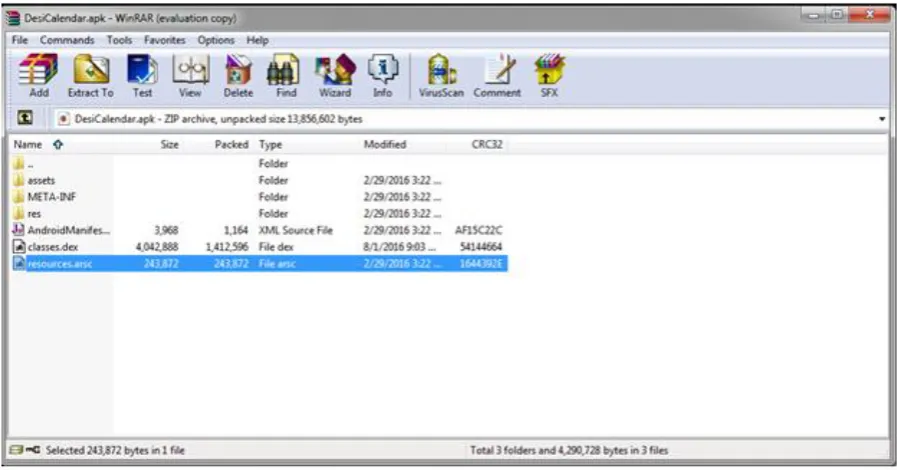This screenshot has width=897, height=470.
Task: Click the Add toolbar icon
Action: click(38, 75)
